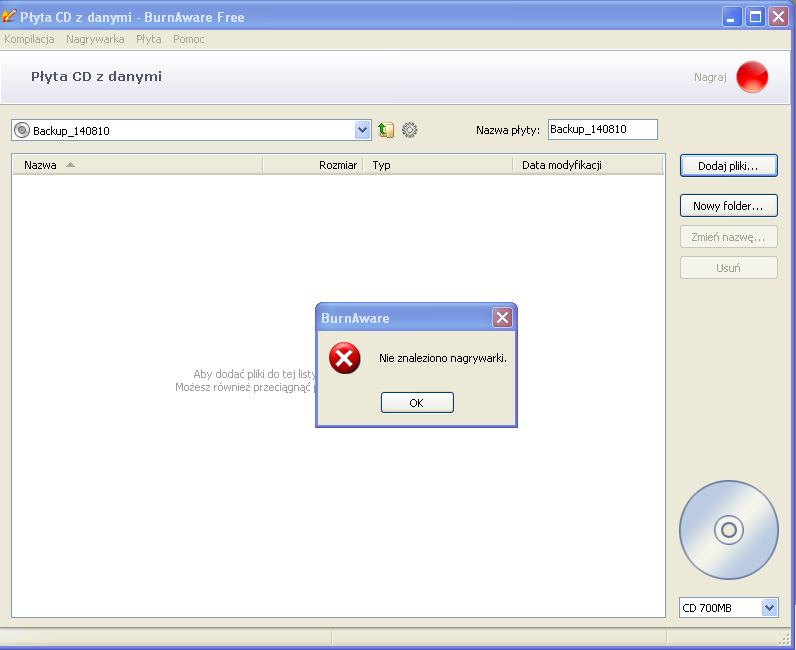The width and height of the screenshot is (796, 650).
Task: Click the Usuń button
Action: (728, 268)
